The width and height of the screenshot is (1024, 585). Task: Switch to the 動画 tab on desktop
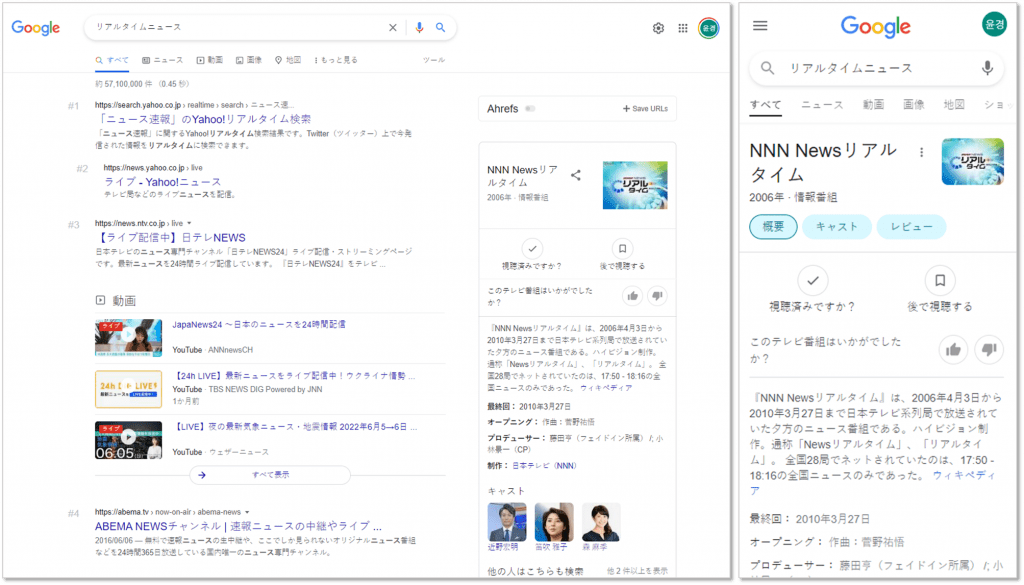(210, 60)
